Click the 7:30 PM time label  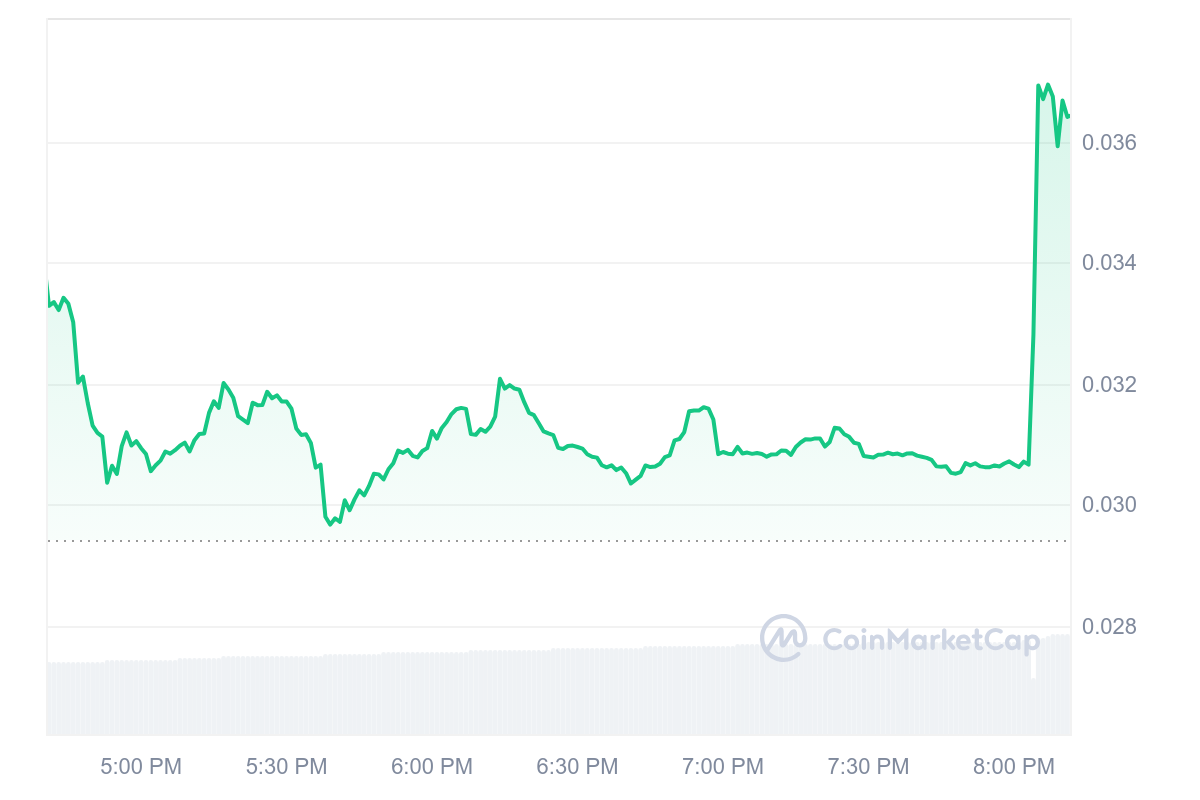tap(868, 767)
